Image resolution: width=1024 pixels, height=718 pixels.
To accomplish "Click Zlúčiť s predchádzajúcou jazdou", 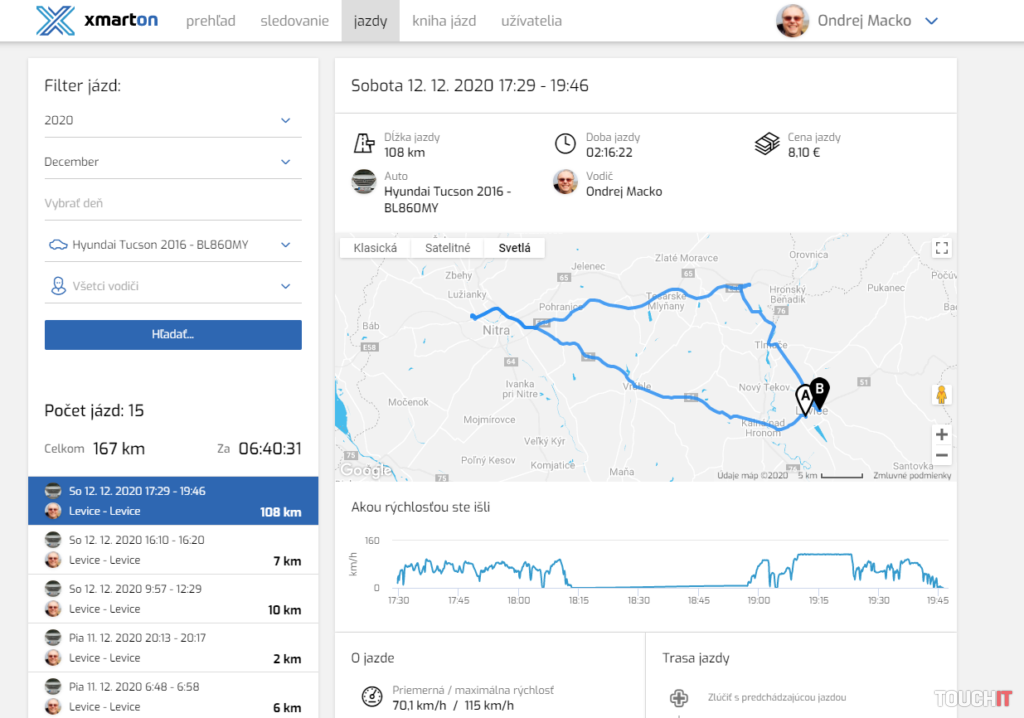I will click(776, 698).
